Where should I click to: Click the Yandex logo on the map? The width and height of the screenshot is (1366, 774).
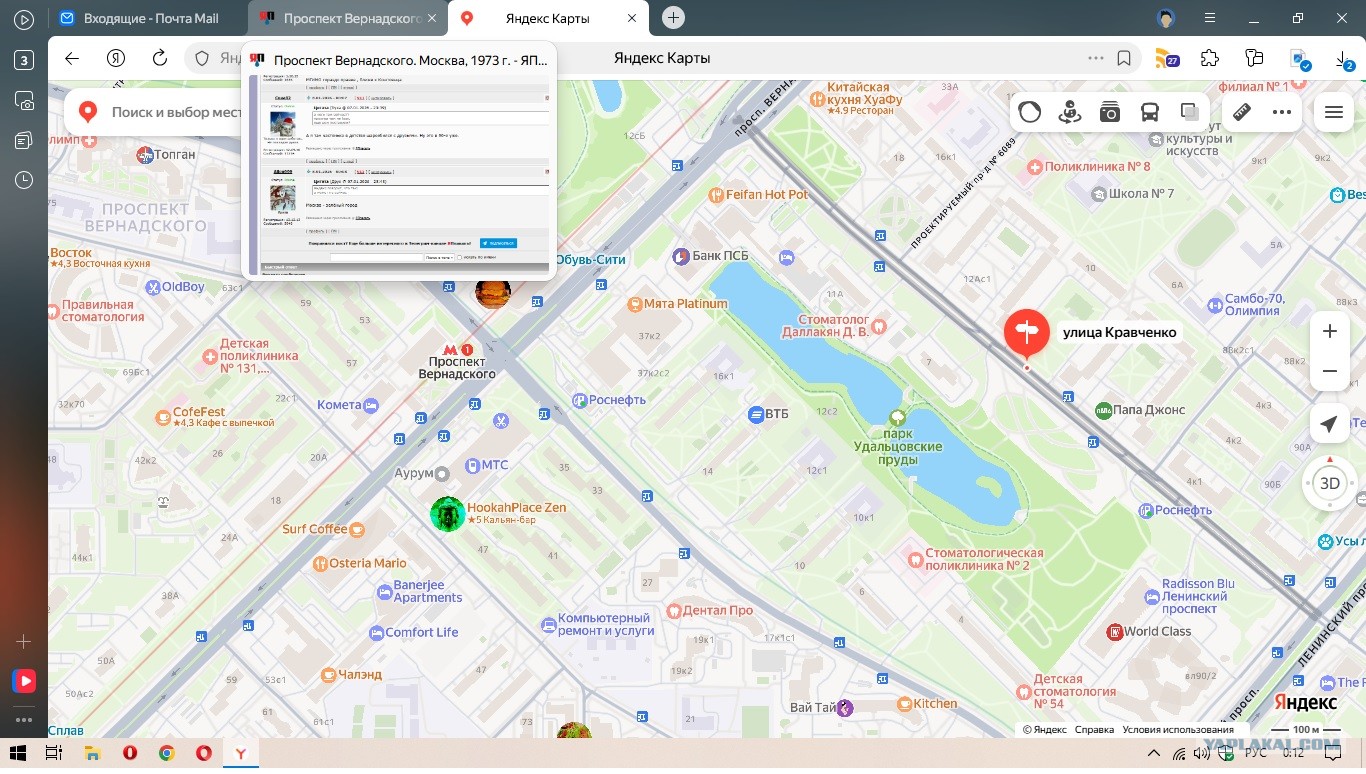[1305, 703]
